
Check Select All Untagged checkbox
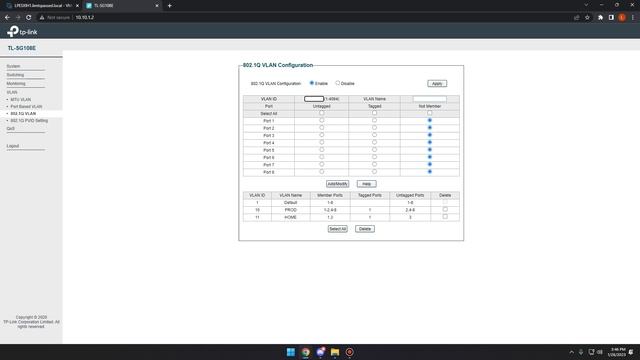click(322, 113)
